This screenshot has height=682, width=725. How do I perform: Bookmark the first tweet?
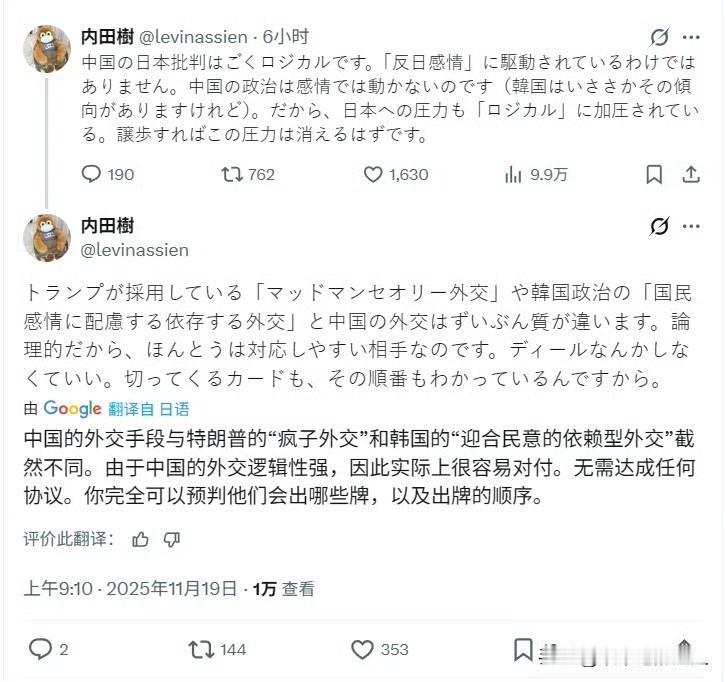click(654, 174)
